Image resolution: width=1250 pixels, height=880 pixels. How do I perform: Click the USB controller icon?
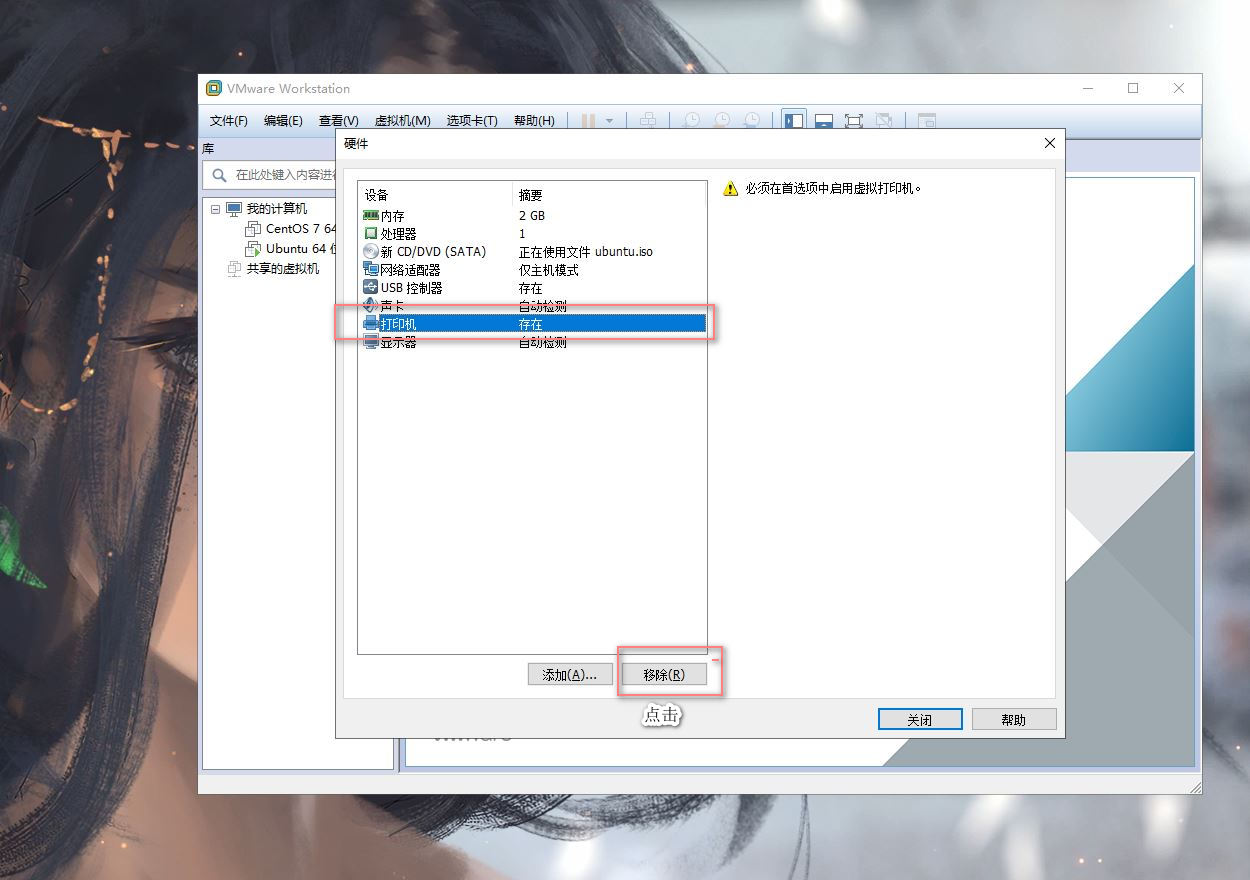(x=371, y=288)
